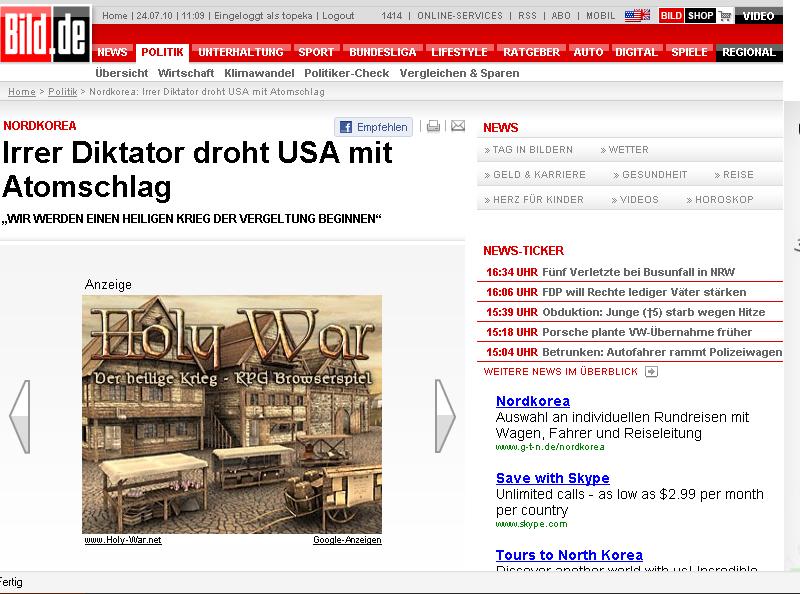Viewport: 800px width, 594px height.
Task: Open the shopping cart icon
Action: [x=724, y=16]
